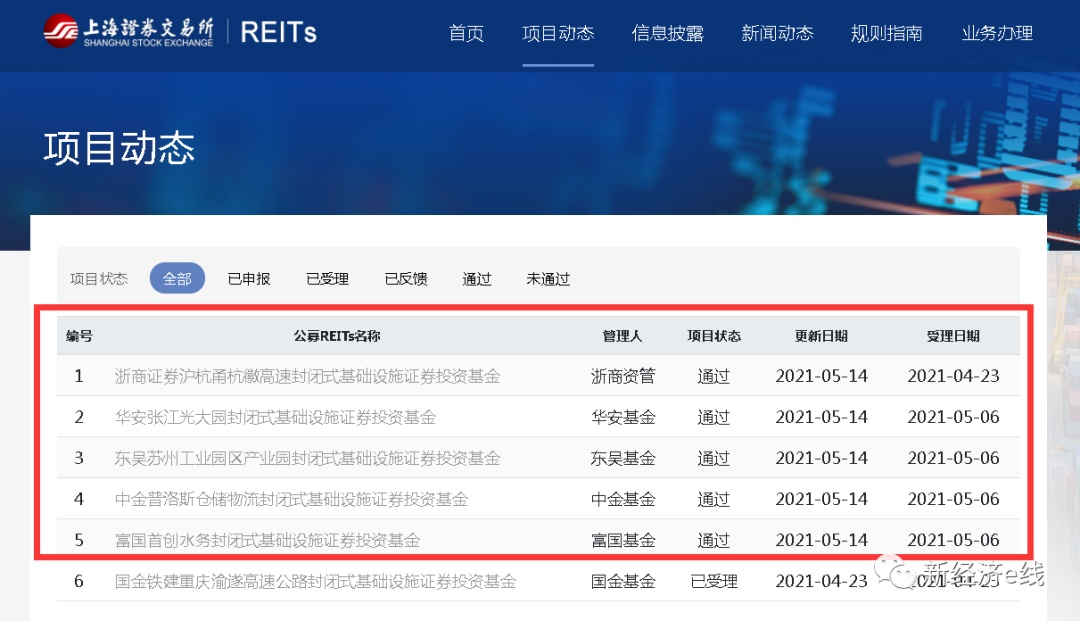Filter by 通过 in the 项目状态 bar
Viewport: 1080px width, 621px height.
tap(477, 279)
